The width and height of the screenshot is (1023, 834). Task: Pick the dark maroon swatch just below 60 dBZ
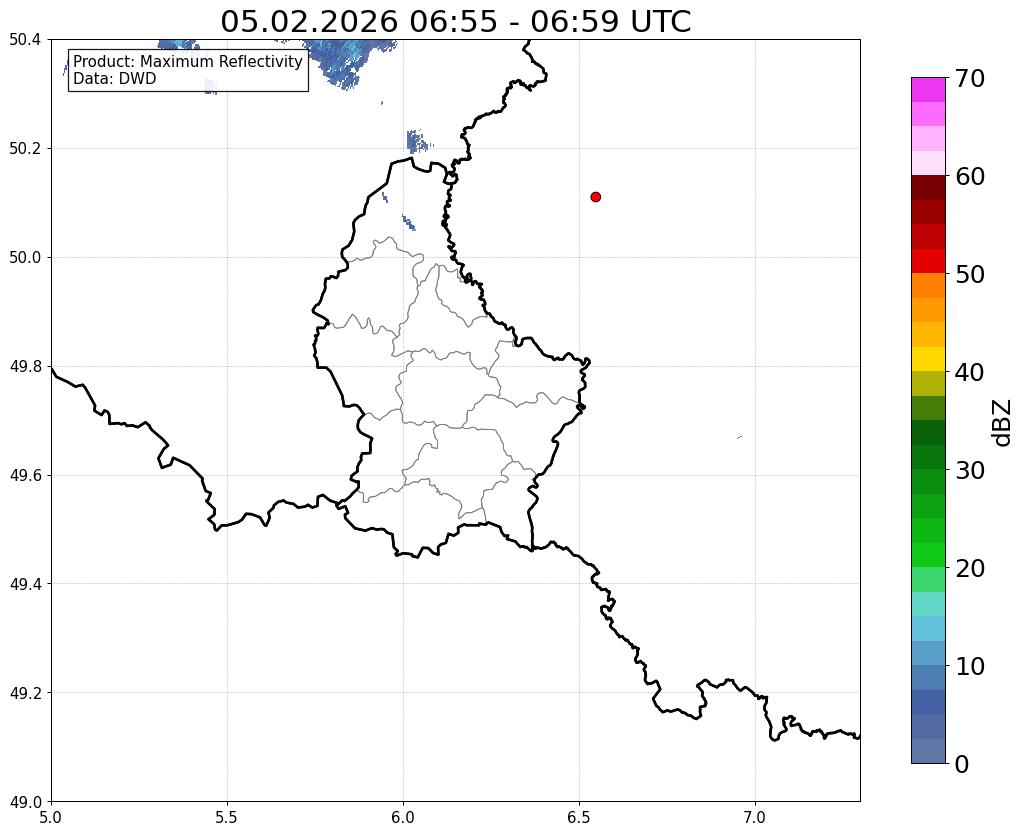928,188
